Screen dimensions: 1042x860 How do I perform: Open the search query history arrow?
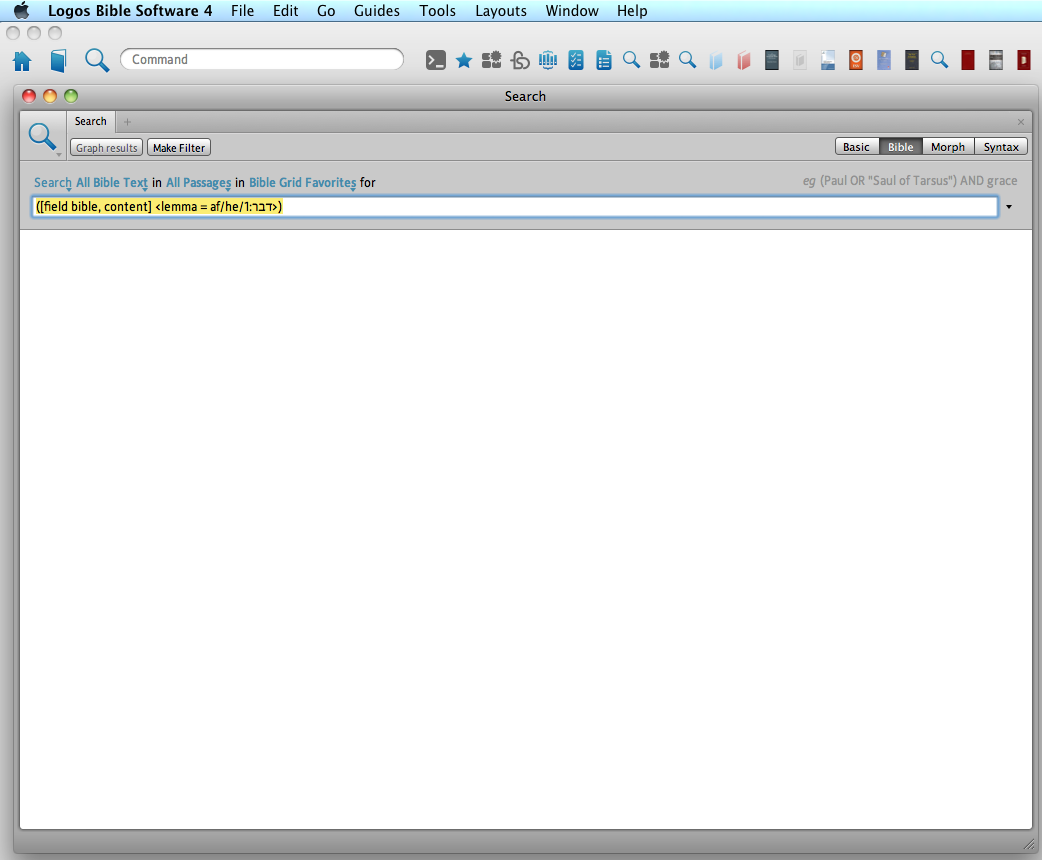[1009, 207]
